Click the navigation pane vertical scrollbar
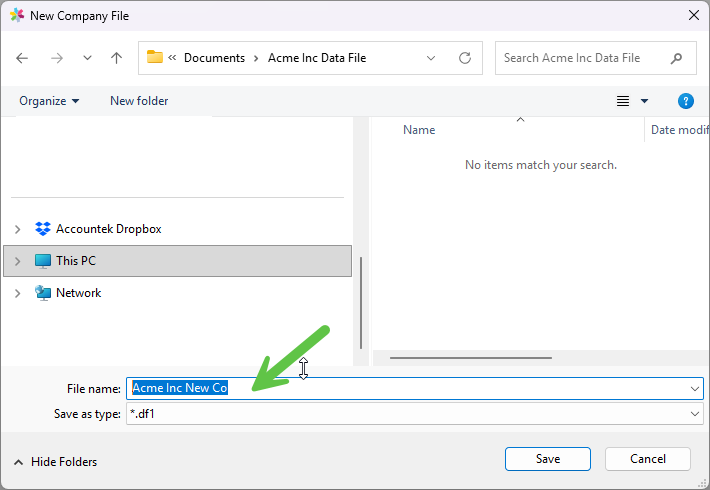 (x=361, y=303)
